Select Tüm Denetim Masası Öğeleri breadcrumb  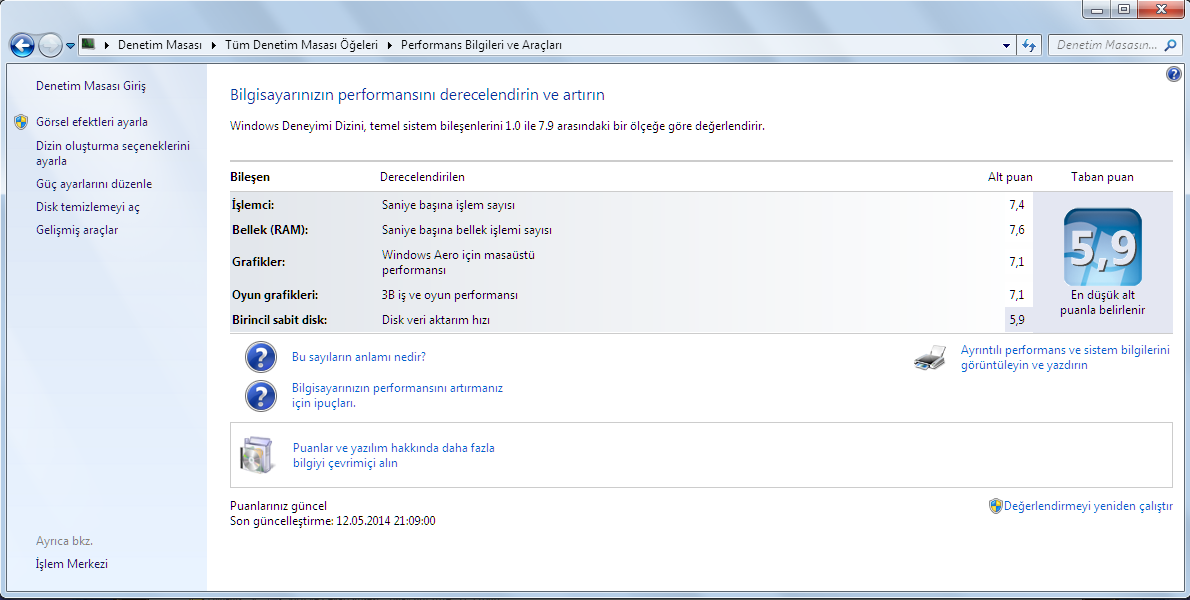[301, 46]
